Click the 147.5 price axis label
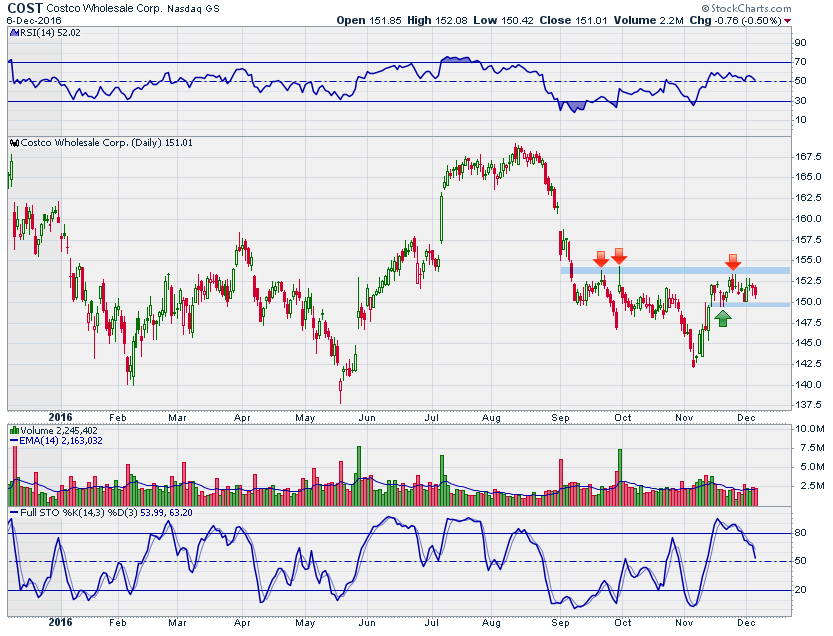This screenshot has height=636, width=833. 808,323
